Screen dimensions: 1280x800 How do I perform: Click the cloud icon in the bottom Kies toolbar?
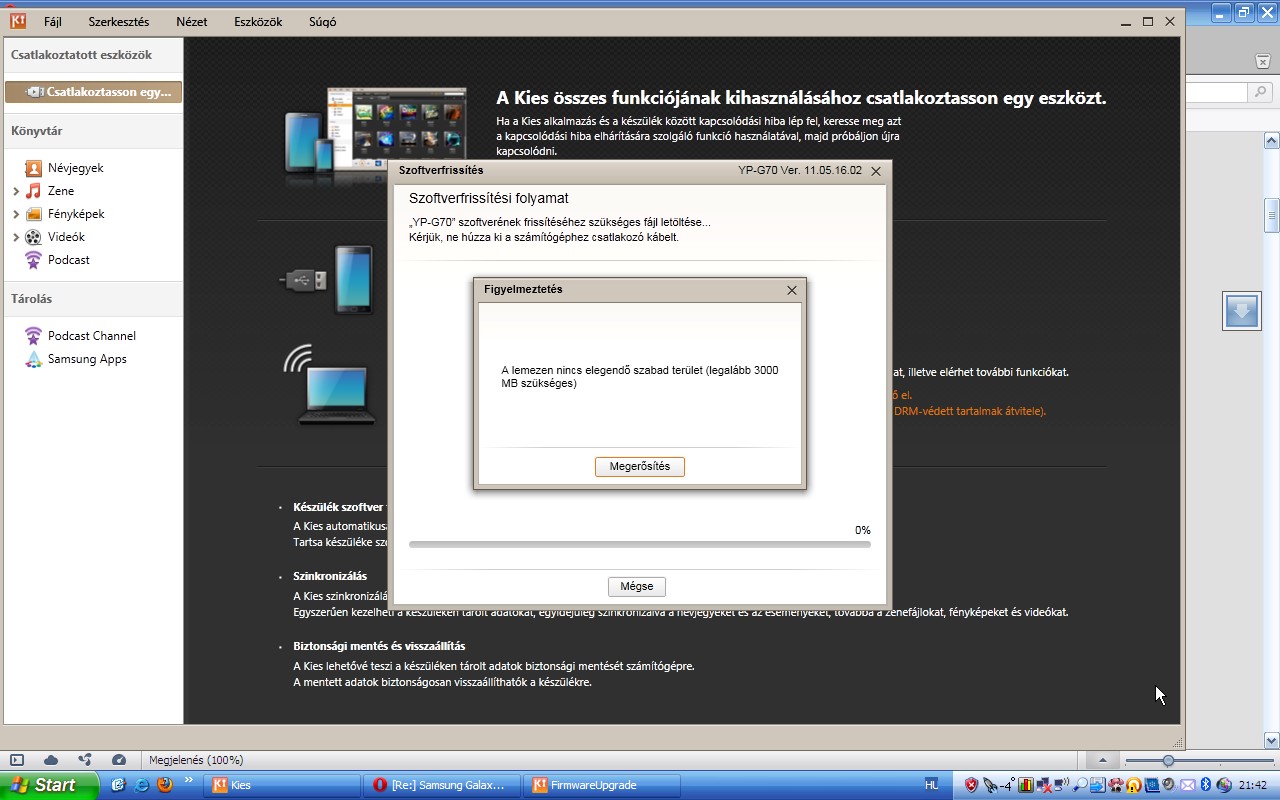[x=51, y=760]
